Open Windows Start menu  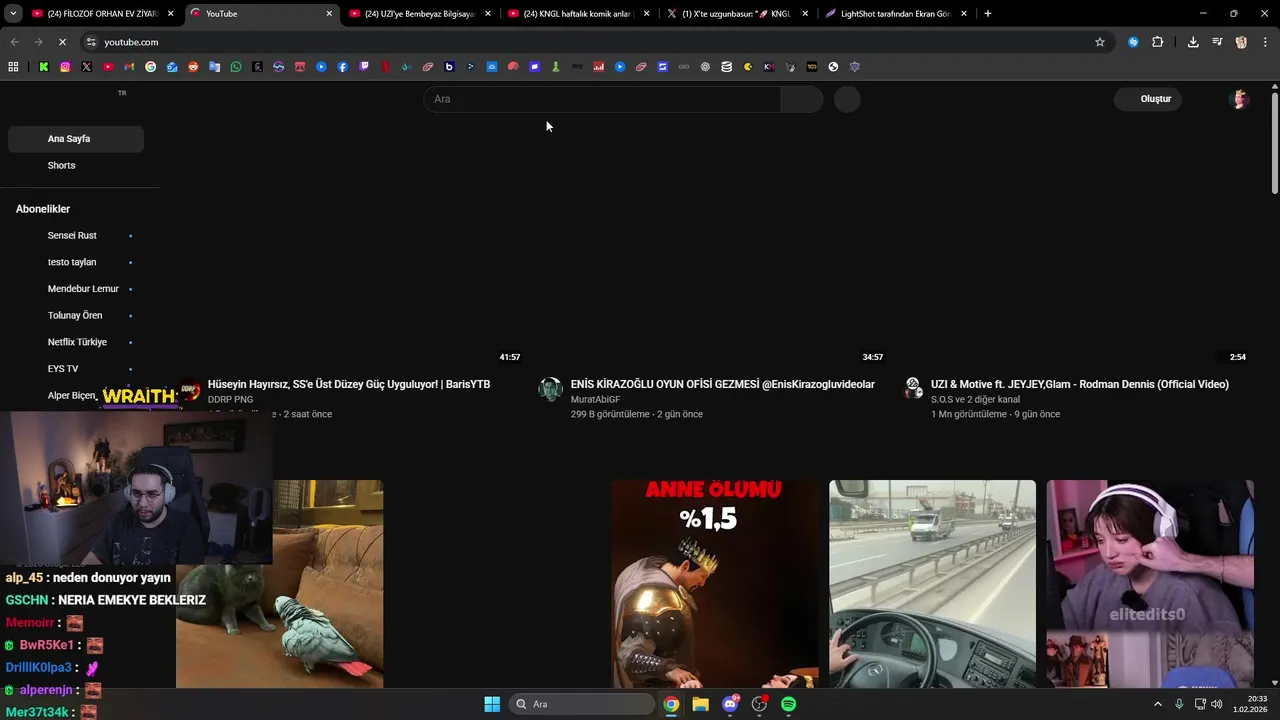(x=492, y=704)
